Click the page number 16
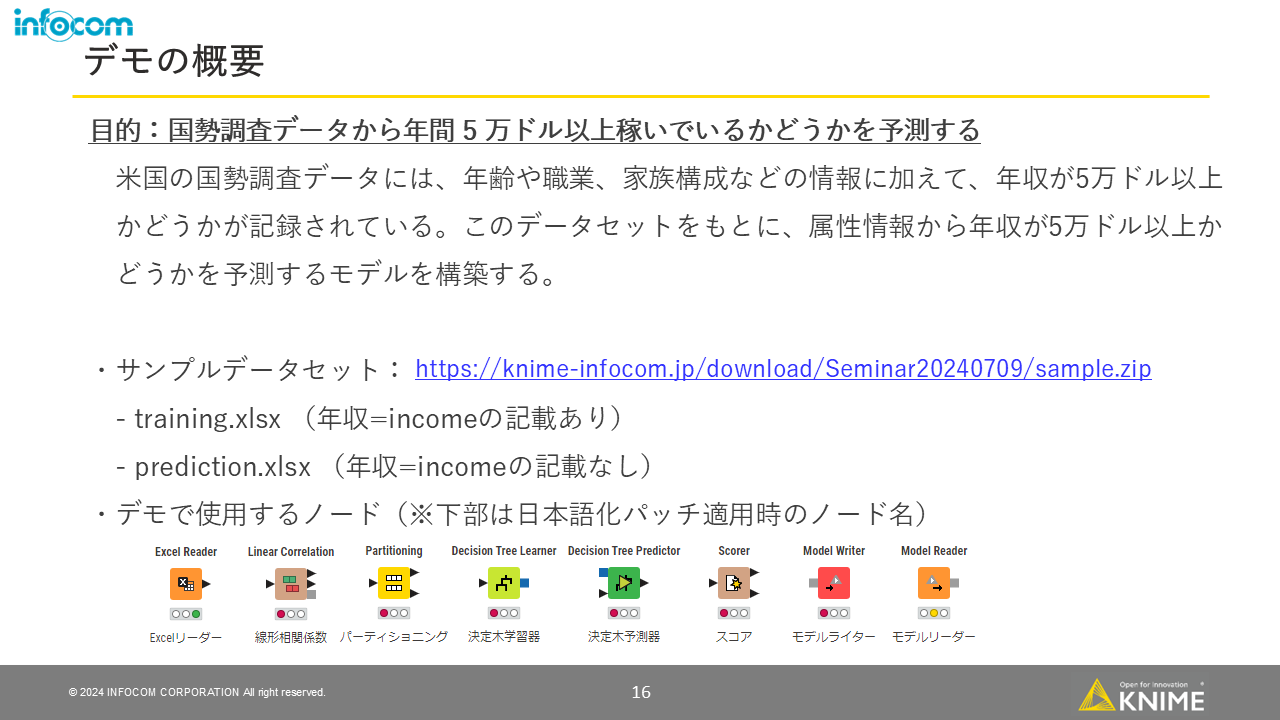Viewport: 1280px width, 720px height. tap(641, 691)
